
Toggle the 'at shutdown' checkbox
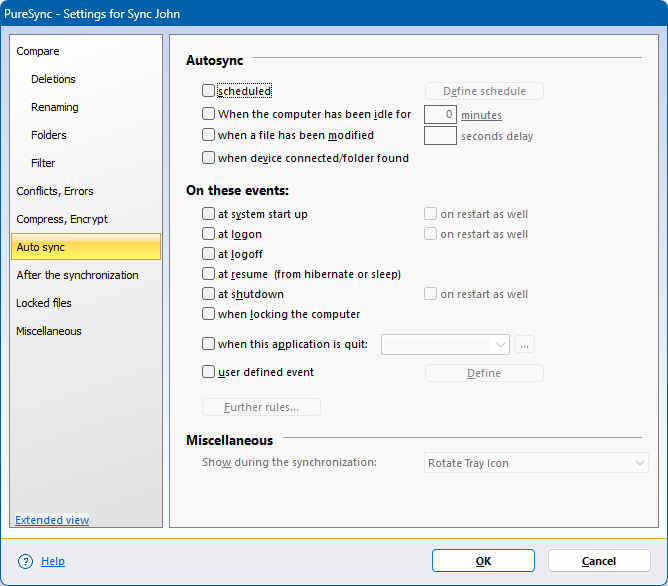(x=208, y=293)
